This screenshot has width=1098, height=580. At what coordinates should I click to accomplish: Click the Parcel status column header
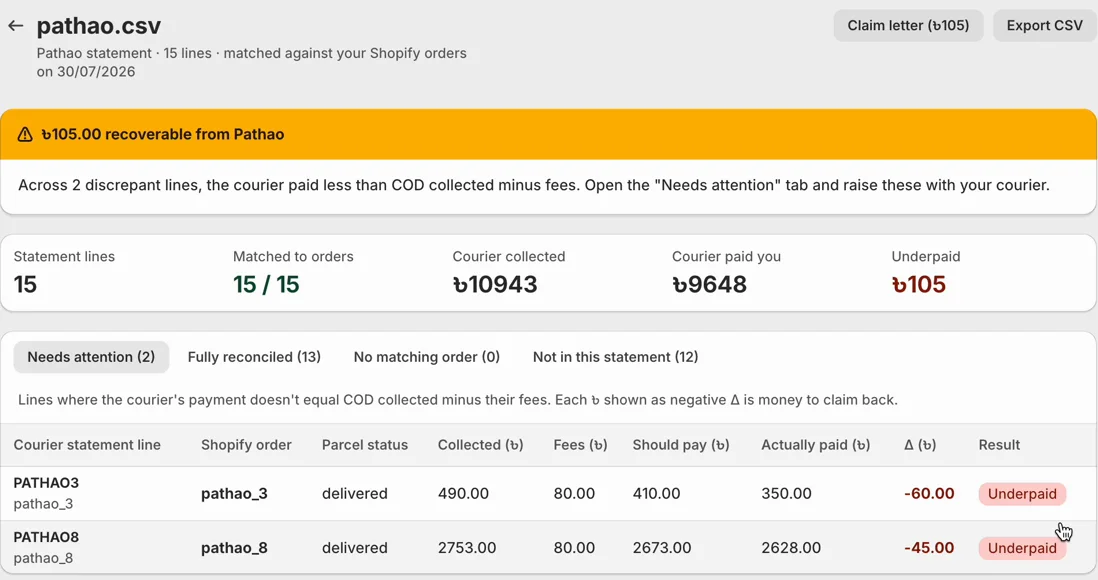point(365,445)
